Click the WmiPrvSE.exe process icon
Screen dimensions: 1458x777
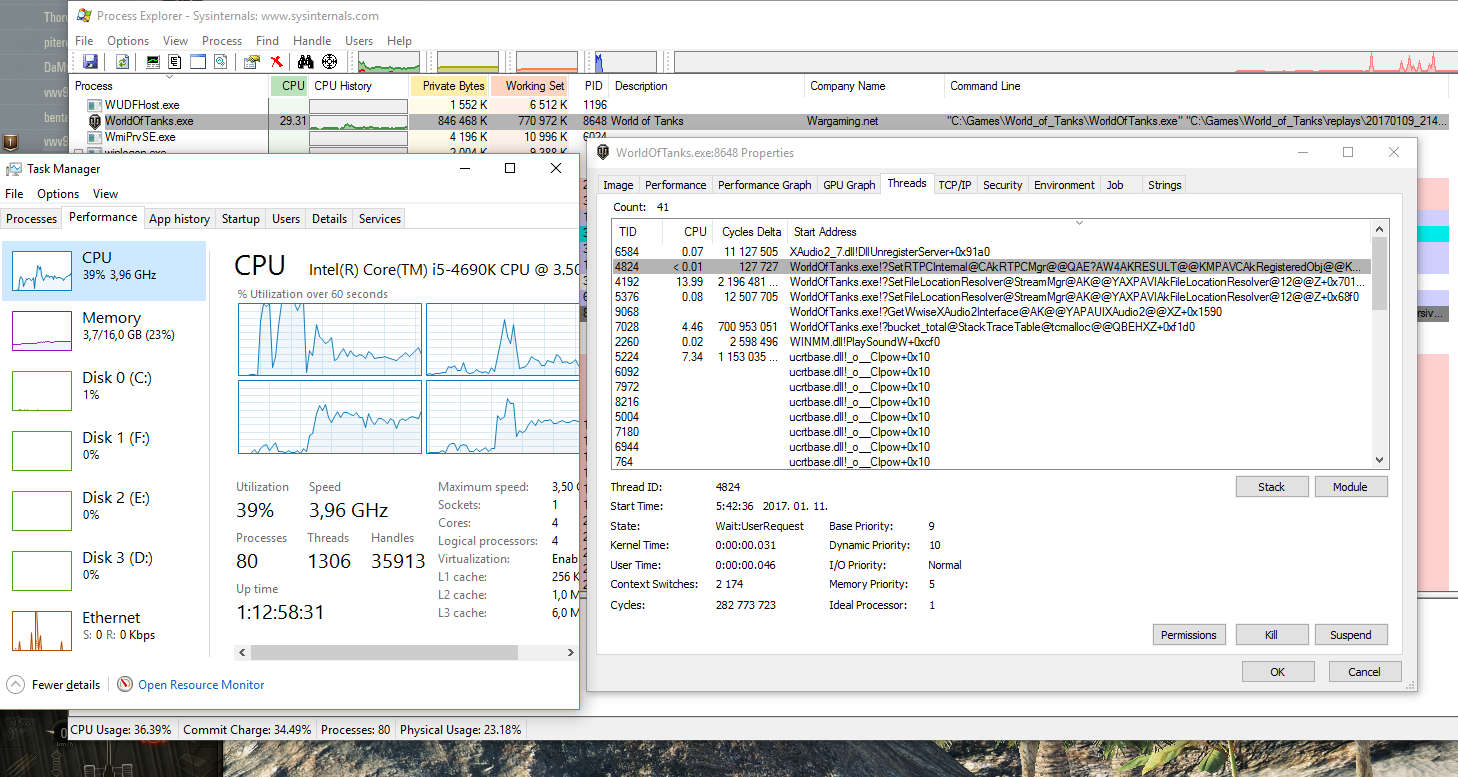click(95, 137)
